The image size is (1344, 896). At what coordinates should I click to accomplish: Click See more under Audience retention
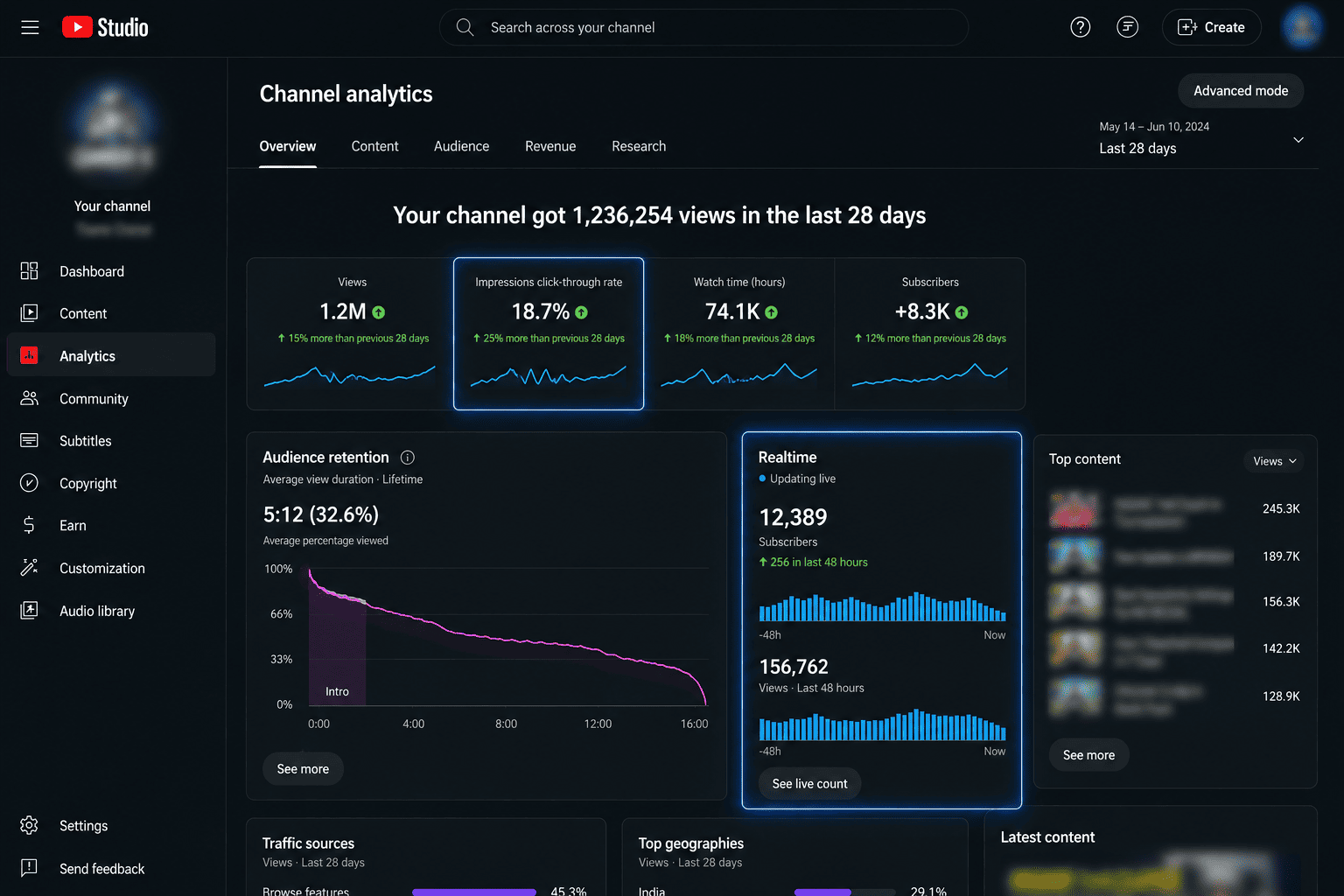(x=303, y=769)
